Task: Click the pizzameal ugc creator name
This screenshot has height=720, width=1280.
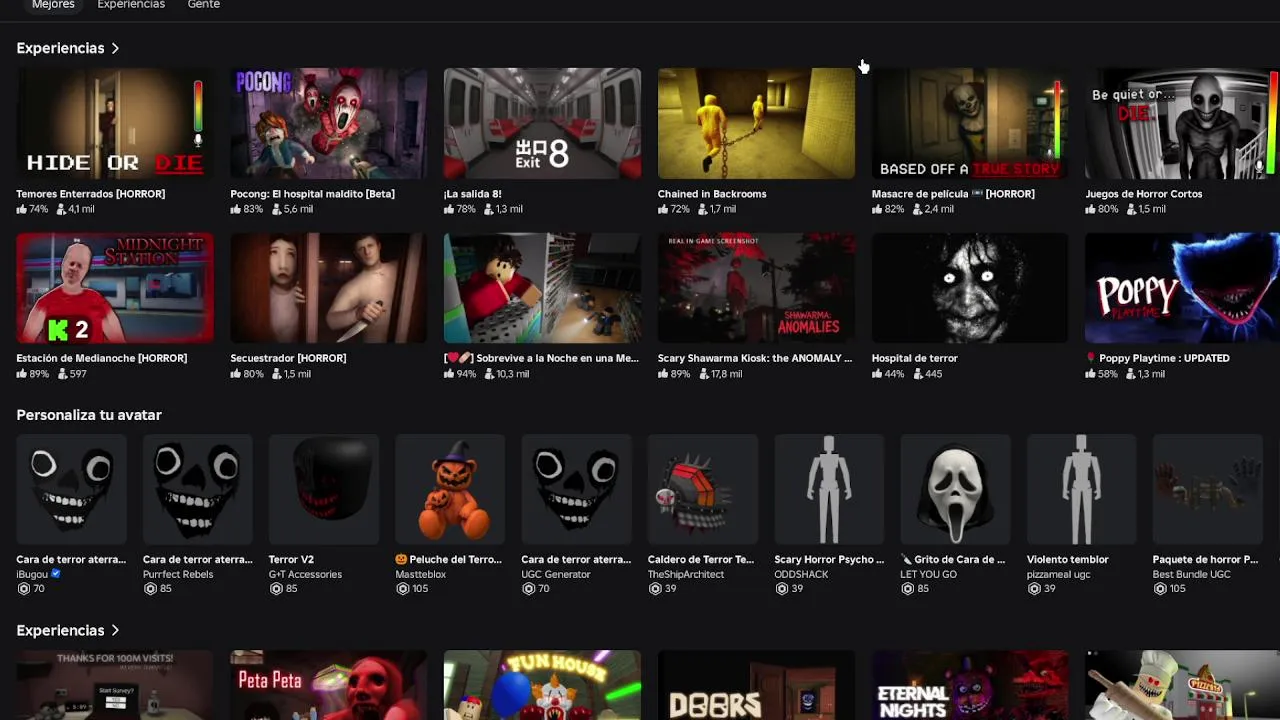Action: pos(1058,574)
